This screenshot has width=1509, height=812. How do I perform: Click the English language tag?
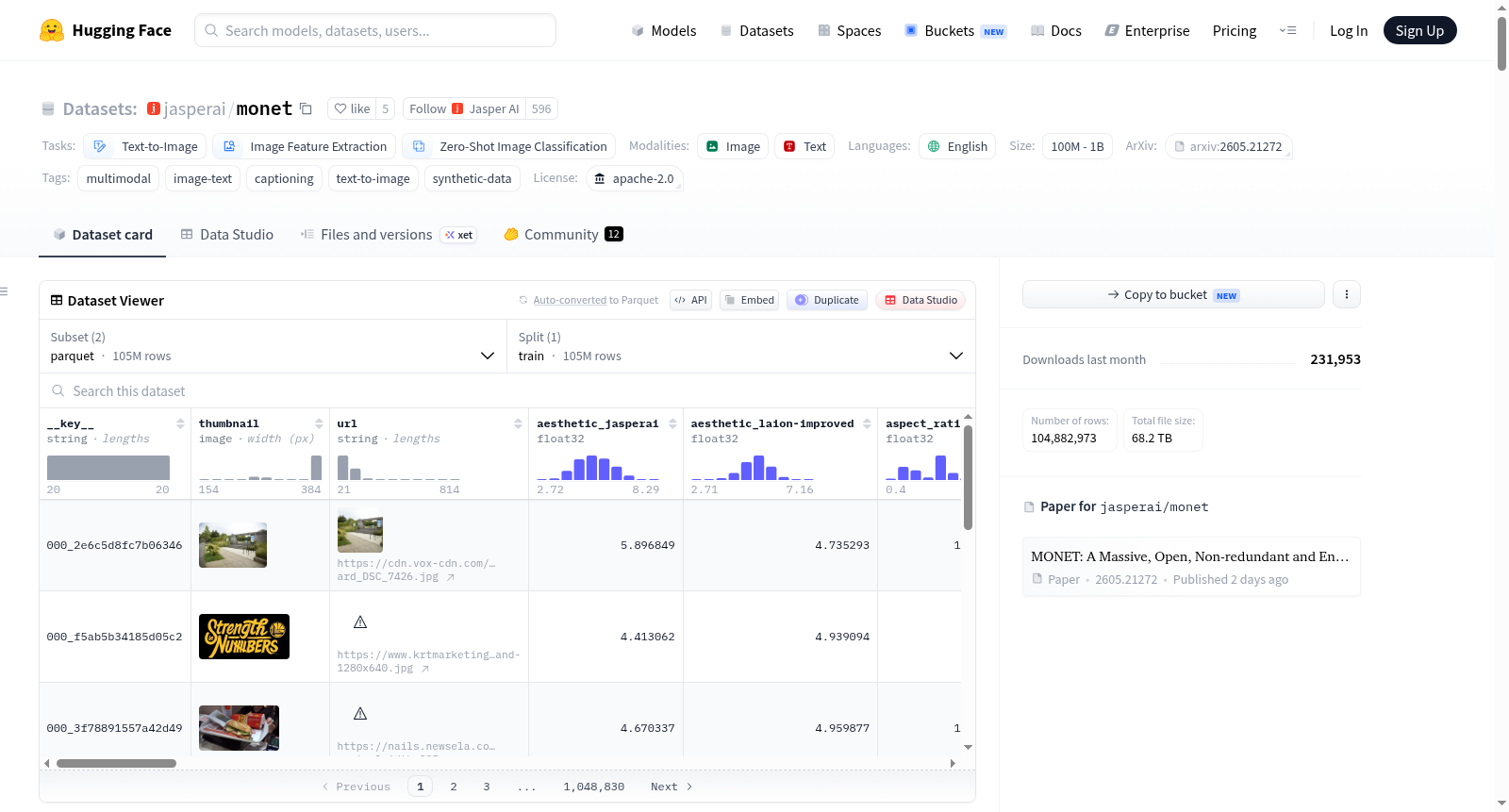957,146
